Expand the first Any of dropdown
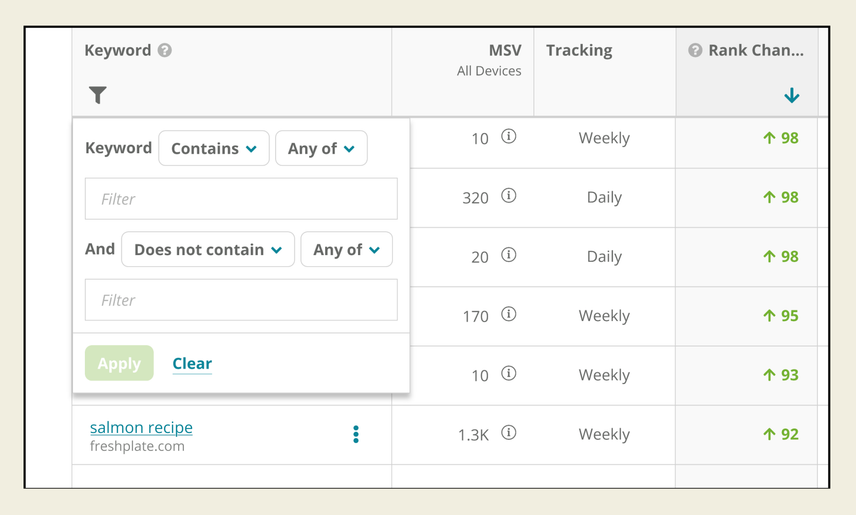 point(321,148)
